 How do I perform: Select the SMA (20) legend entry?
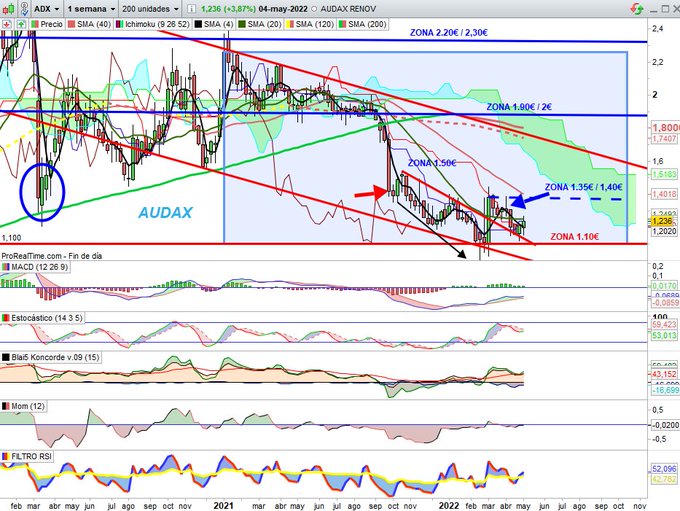pyautogui.click(x=260, y=24)
